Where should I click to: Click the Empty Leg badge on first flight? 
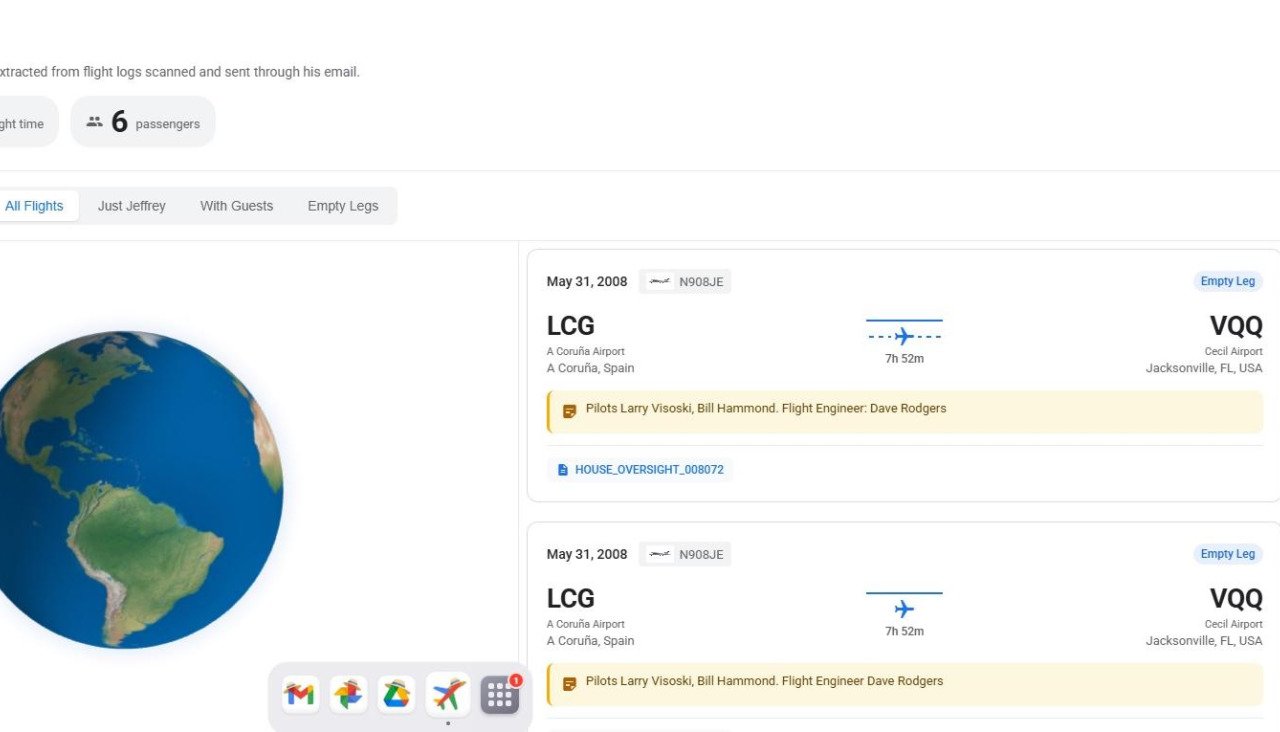click(1227, 282)
